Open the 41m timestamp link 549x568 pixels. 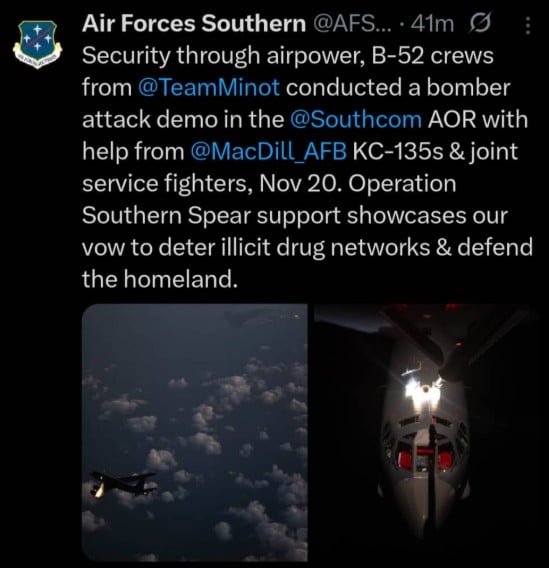click(433, 24)
